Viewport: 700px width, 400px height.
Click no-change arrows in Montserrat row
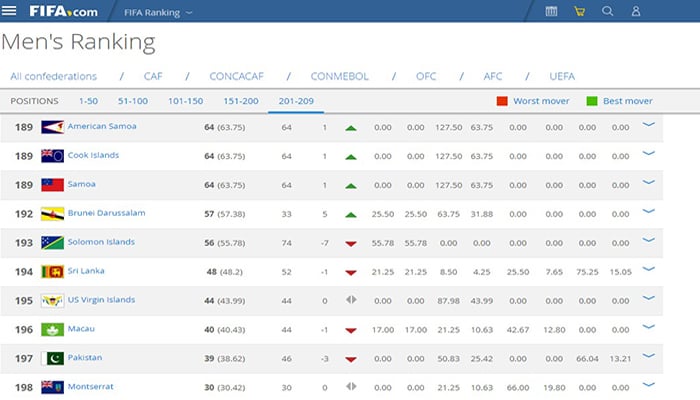(x=351, y=387)
